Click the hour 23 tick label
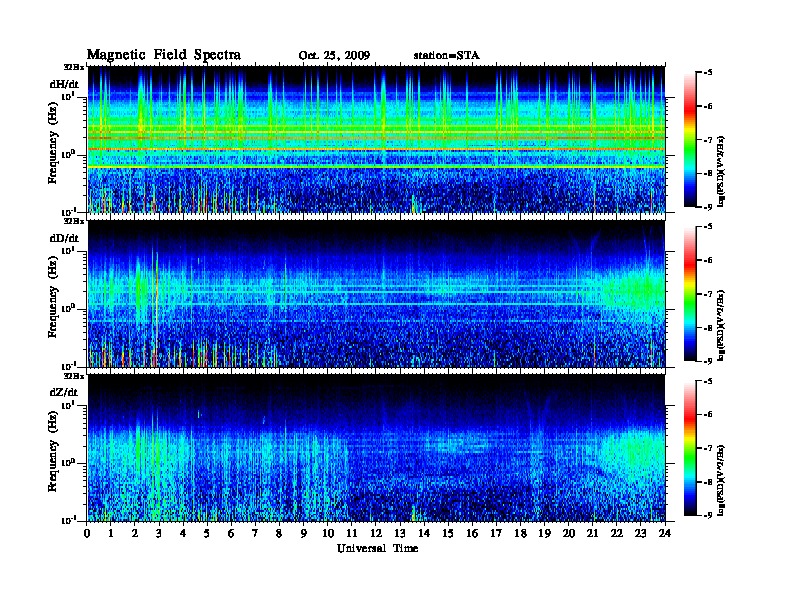Image resolution: width=792 pixels, height=612 pixels. [641, 534]
